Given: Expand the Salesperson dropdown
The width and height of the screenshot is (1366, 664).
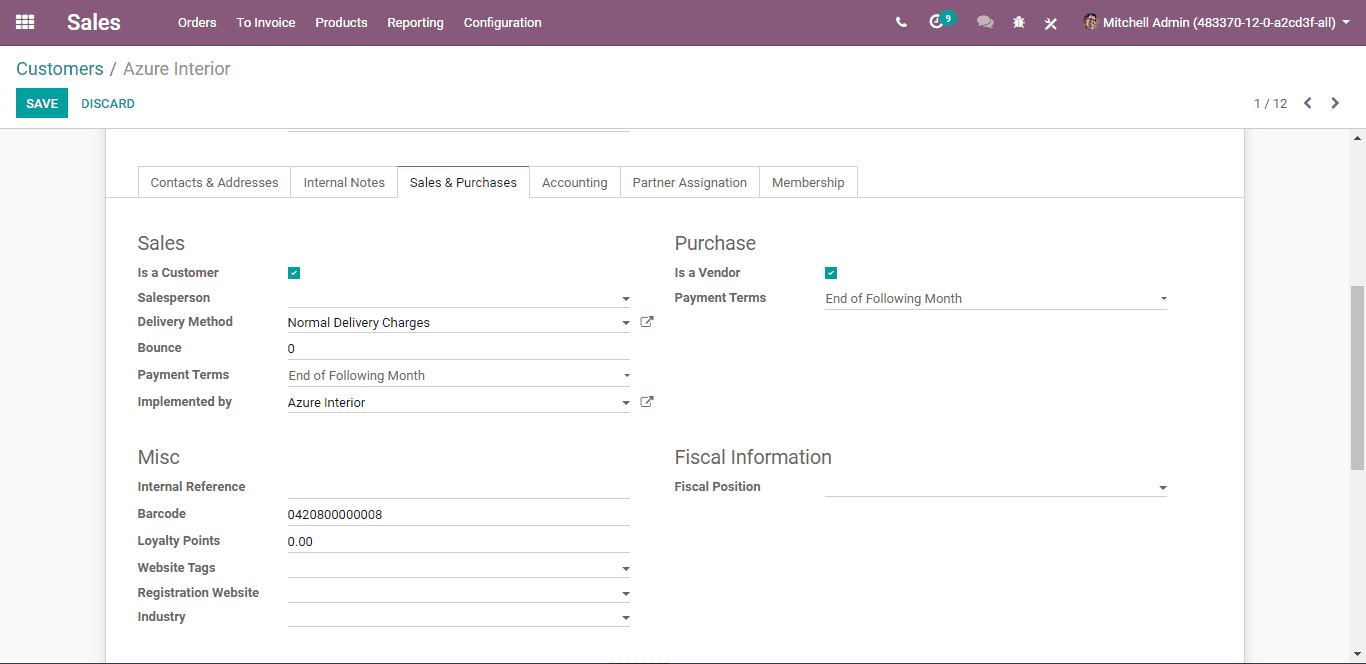Looking at the screenshot, I should 459,298.
